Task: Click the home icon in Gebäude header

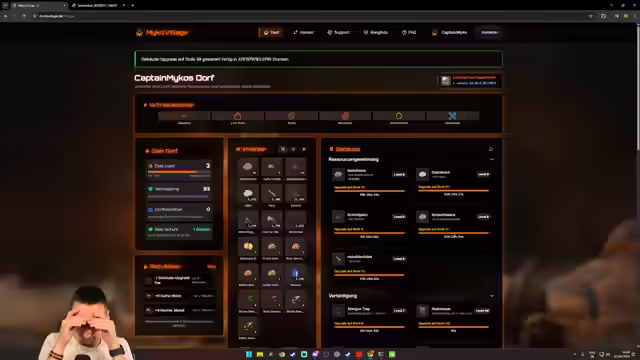Action: point(491,149)
